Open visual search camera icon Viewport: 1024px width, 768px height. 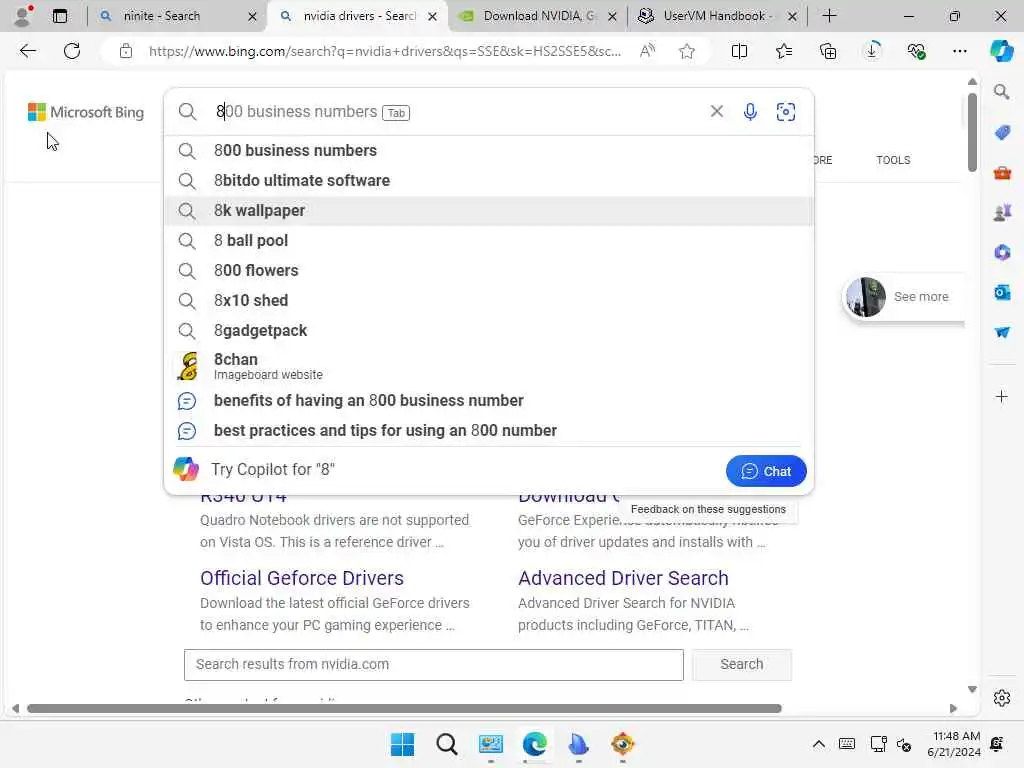coord(786,112)
